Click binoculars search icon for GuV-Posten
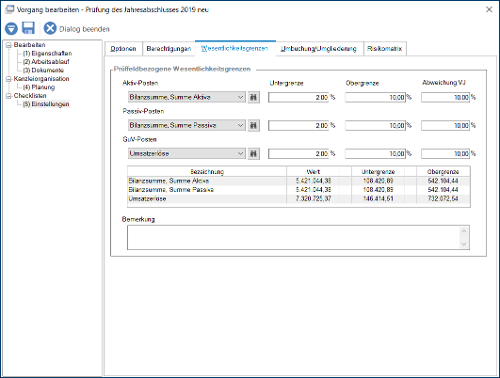 coord(254,154)
